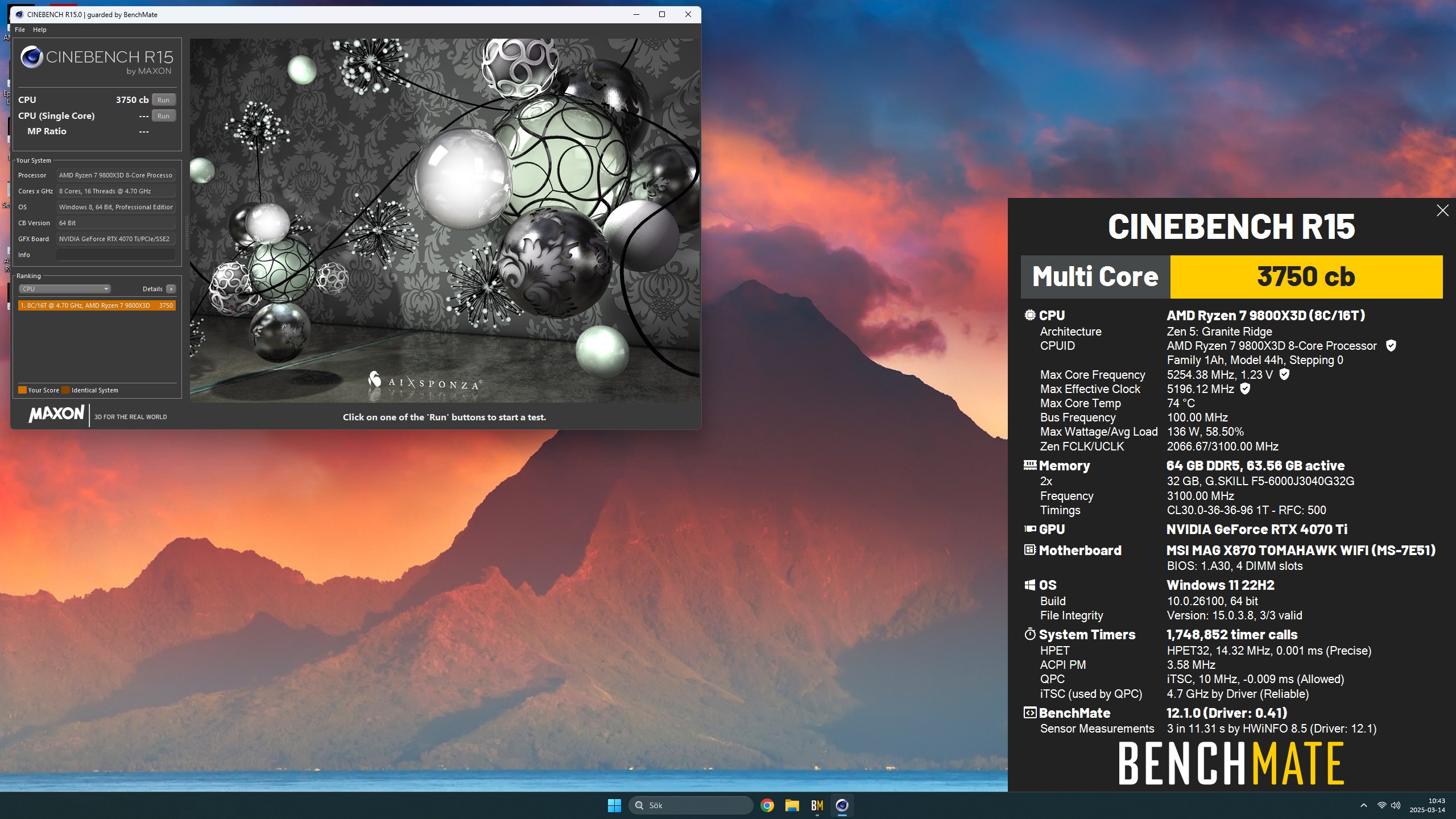
Task: Open the Wi-Fi network tray icon
Action: [1381, 805]
